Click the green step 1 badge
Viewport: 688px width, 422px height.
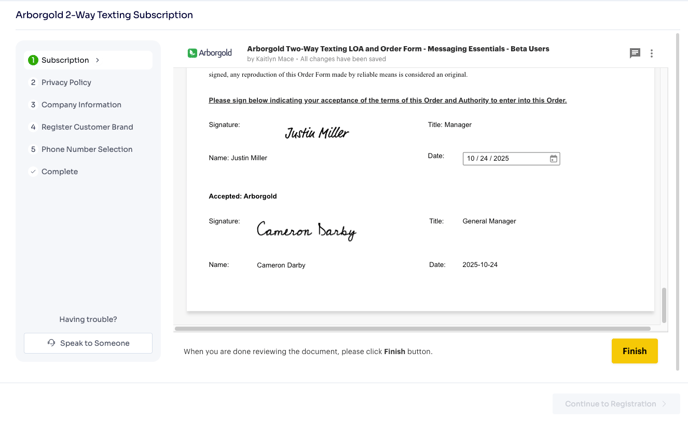click(x=33, y=60)
